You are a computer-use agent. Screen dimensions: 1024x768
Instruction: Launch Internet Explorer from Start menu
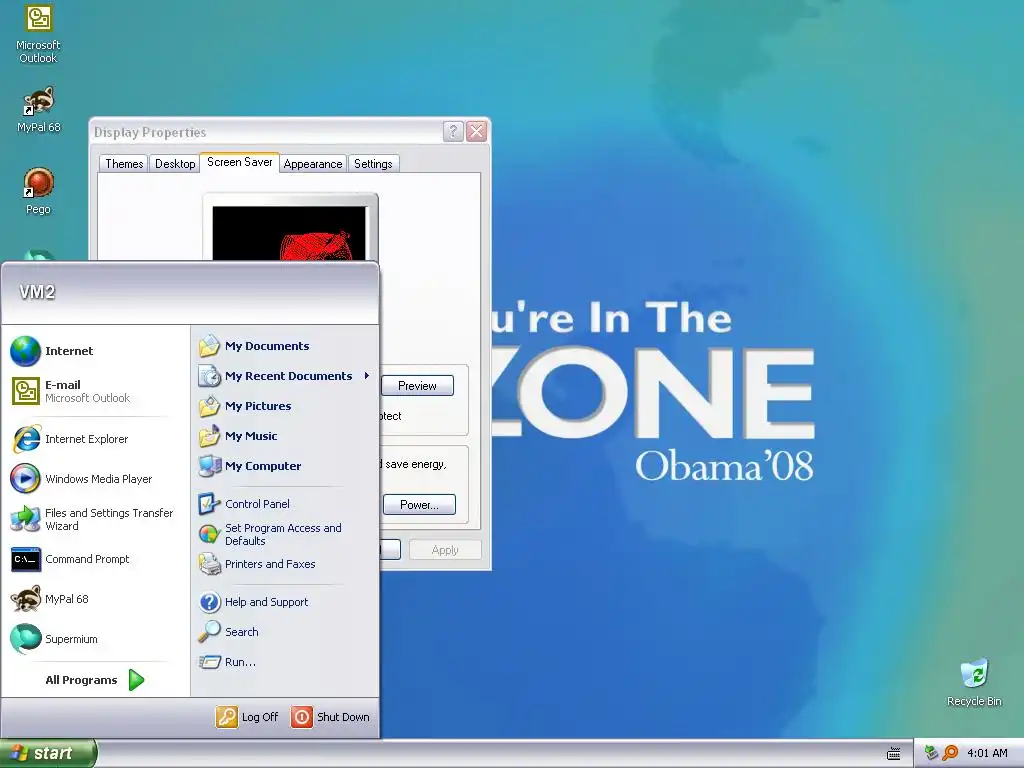click(95, 439)
